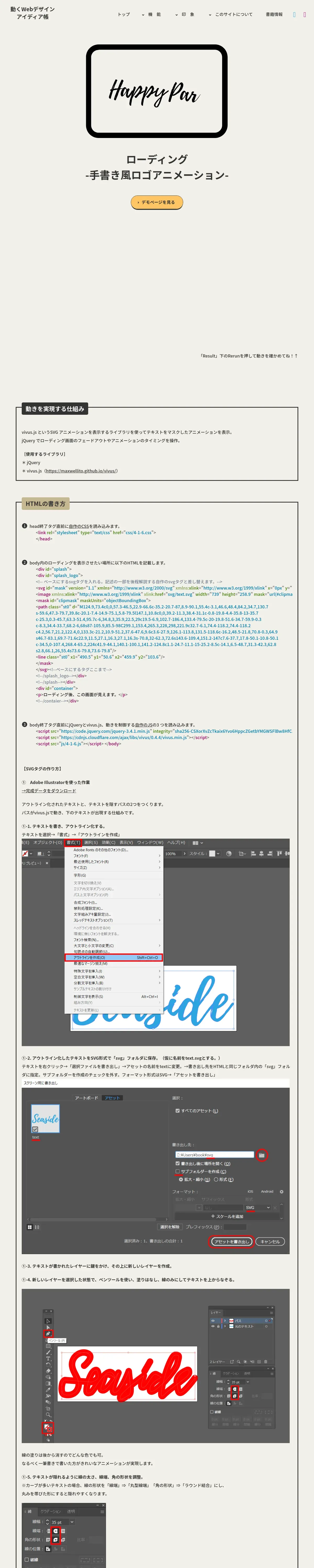Close the プレビュー document tab

coord(47,863)
